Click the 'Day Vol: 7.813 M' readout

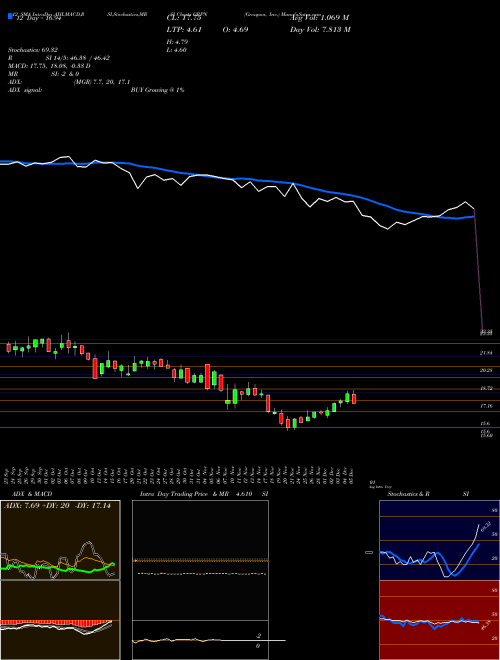coord(320,29)
